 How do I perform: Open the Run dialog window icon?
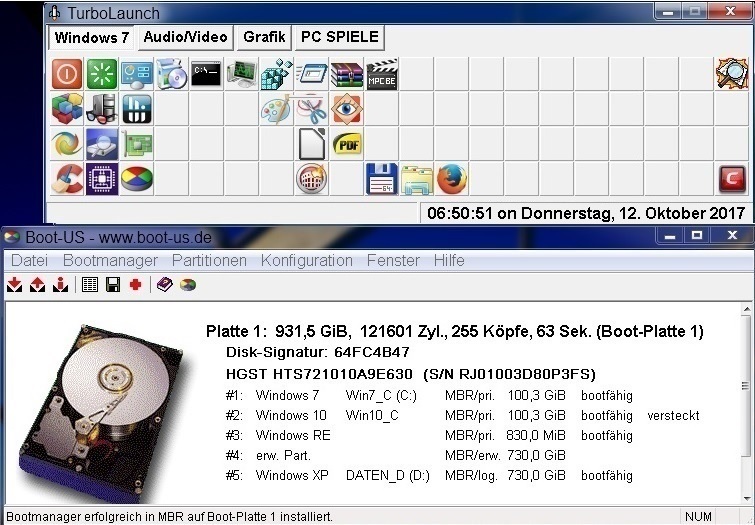coord(312,74)
